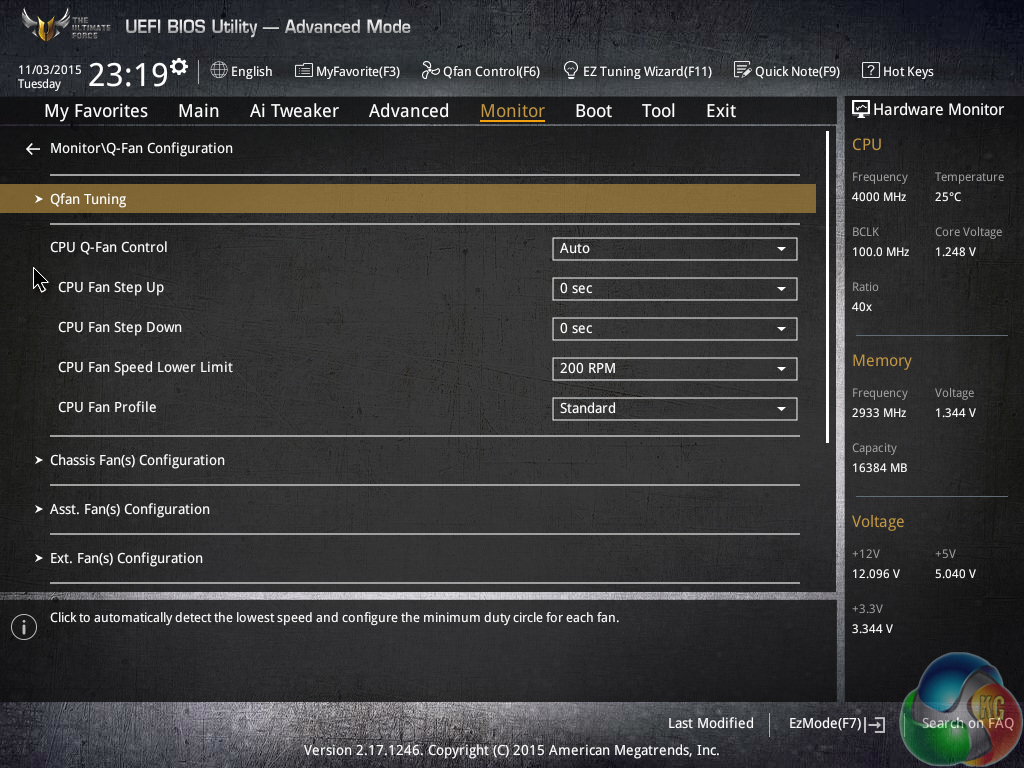Viewport: 1024px width, 768px height.
Task: Open the CPU Fan Speed Lower Limit dropdown
Action: coord(675,368)
